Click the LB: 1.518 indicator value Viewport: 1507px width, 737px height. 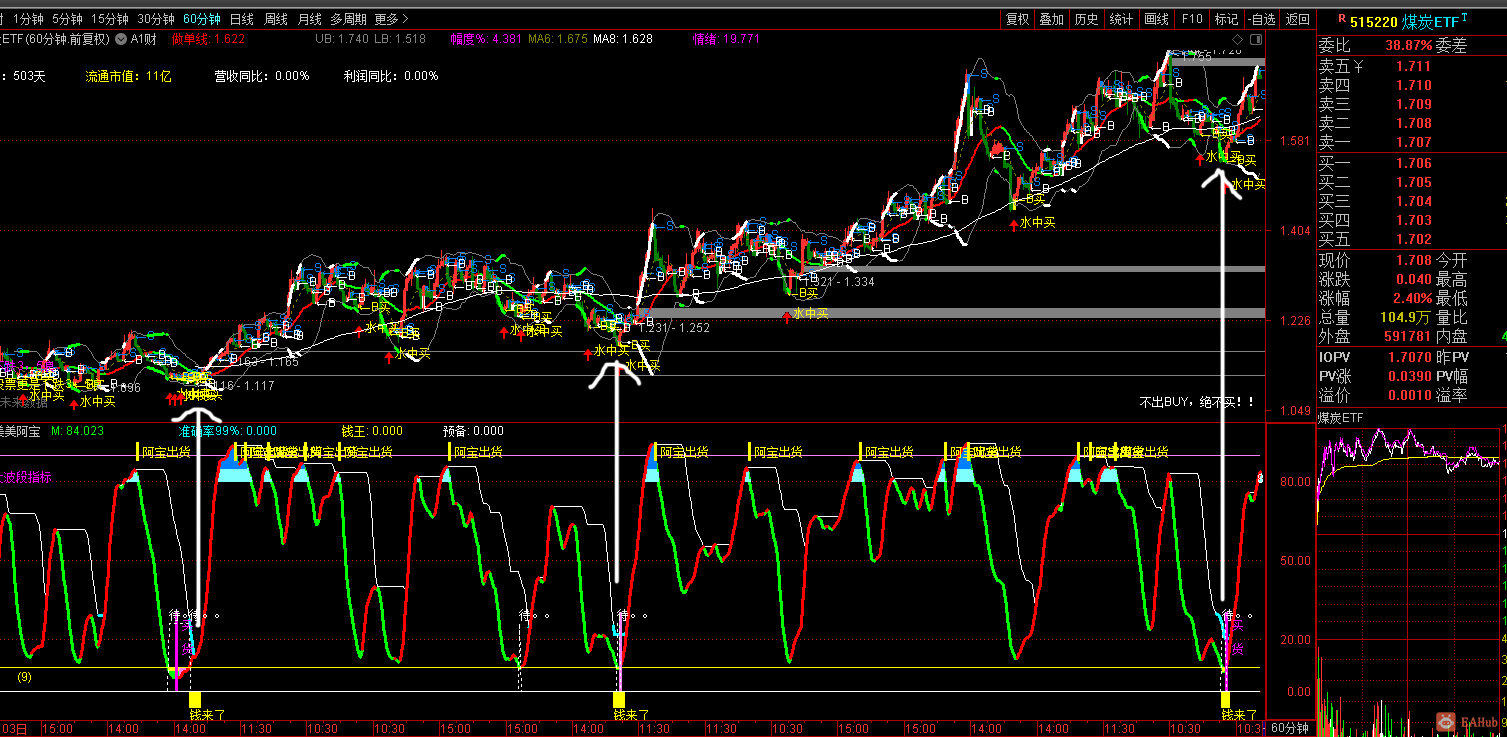coord(400,39)
